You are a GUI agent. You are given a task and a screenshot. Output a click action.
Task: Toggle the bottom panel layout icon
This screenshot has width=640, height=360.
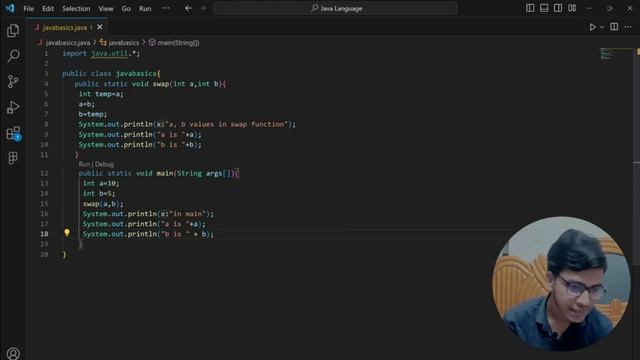tap(544, 8)
